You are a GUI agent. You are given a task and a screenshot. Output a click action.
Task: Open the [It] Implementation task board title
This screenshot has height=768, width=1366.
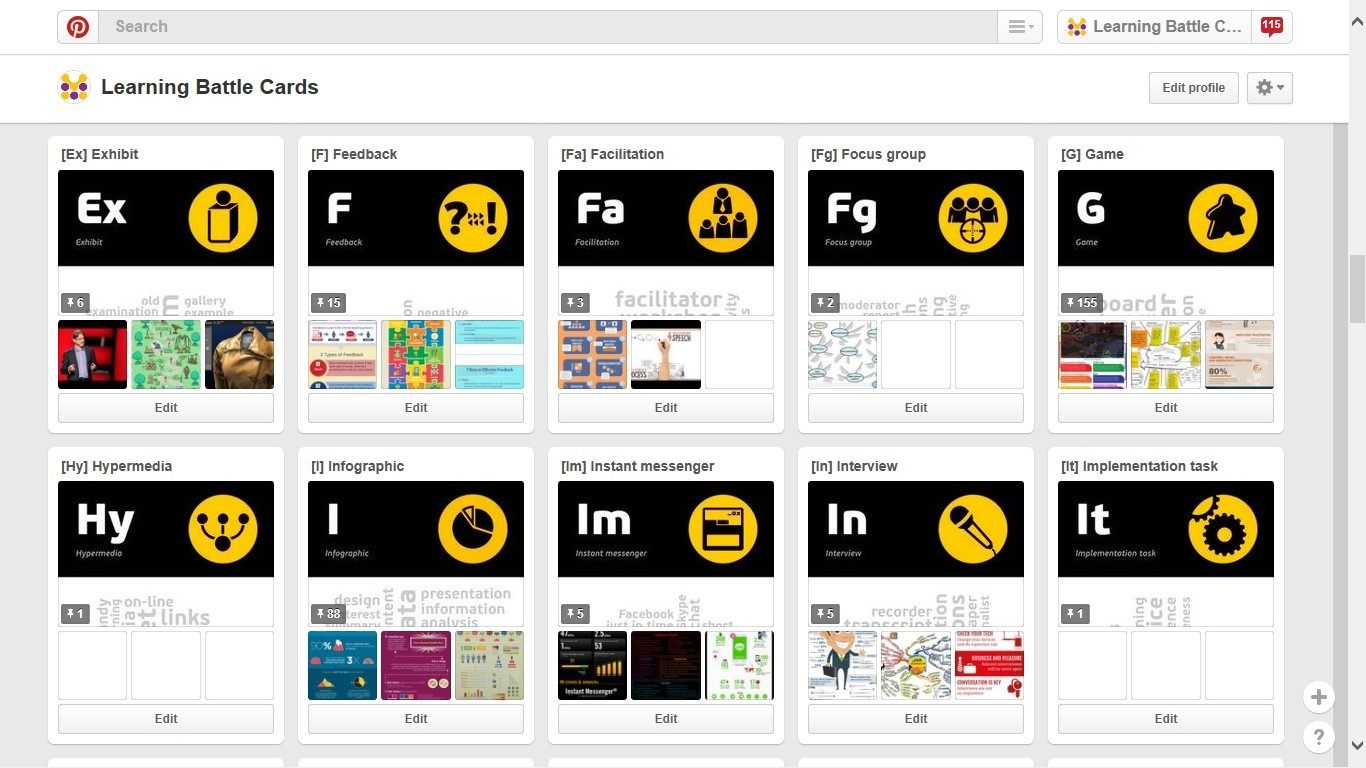[1139, 466]
